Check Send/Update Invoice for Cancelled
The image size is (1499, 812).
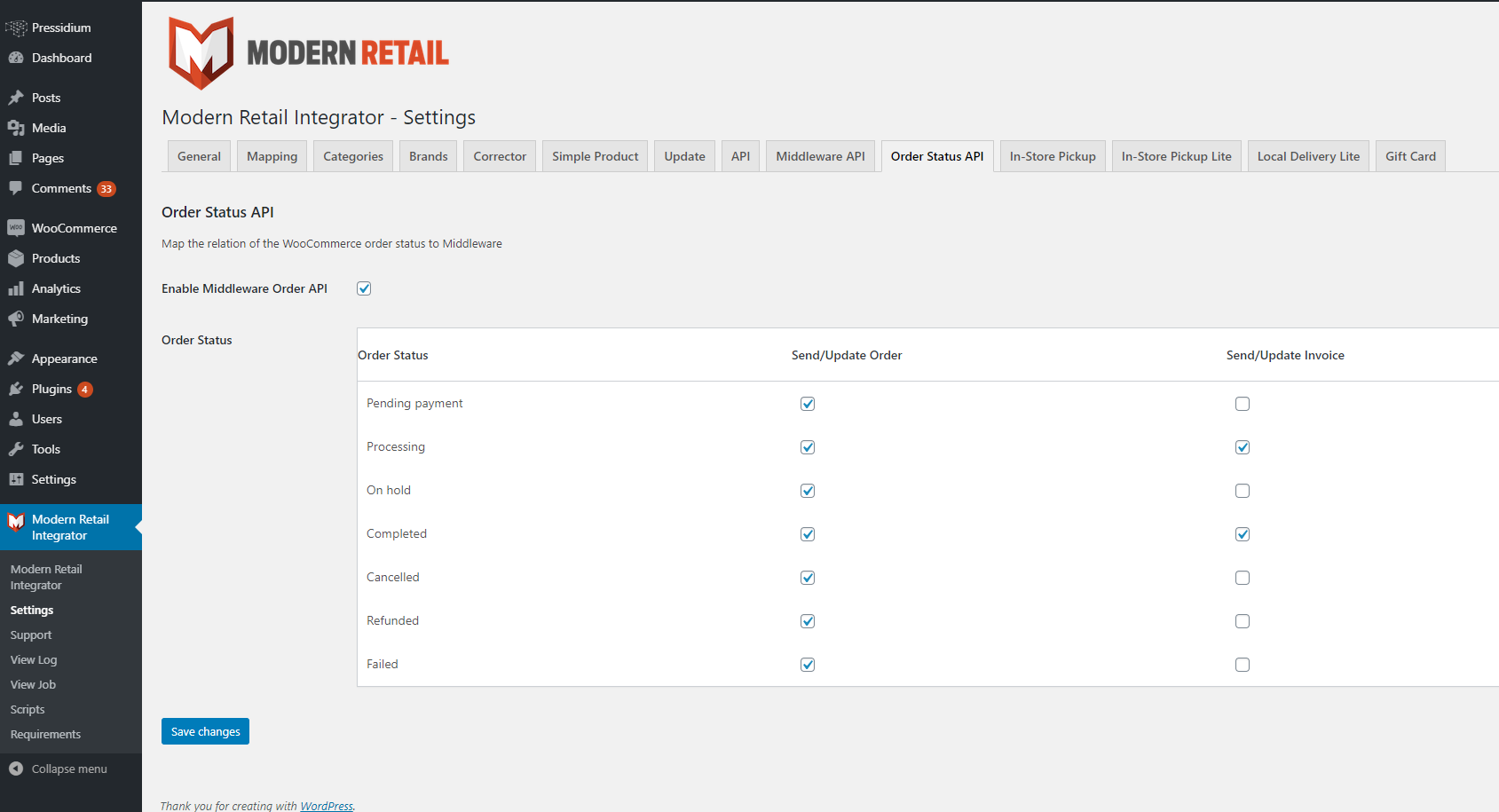tap(1243, 578)
